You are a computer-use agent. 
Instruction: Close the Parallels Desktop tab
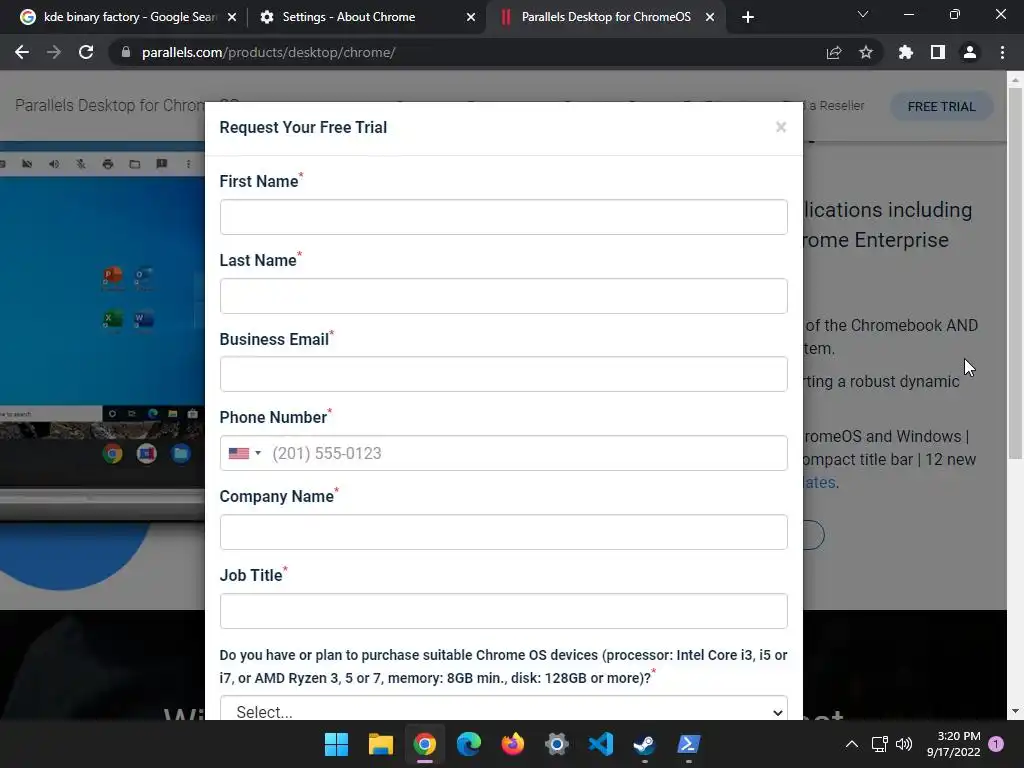click(x=710, y=17)
